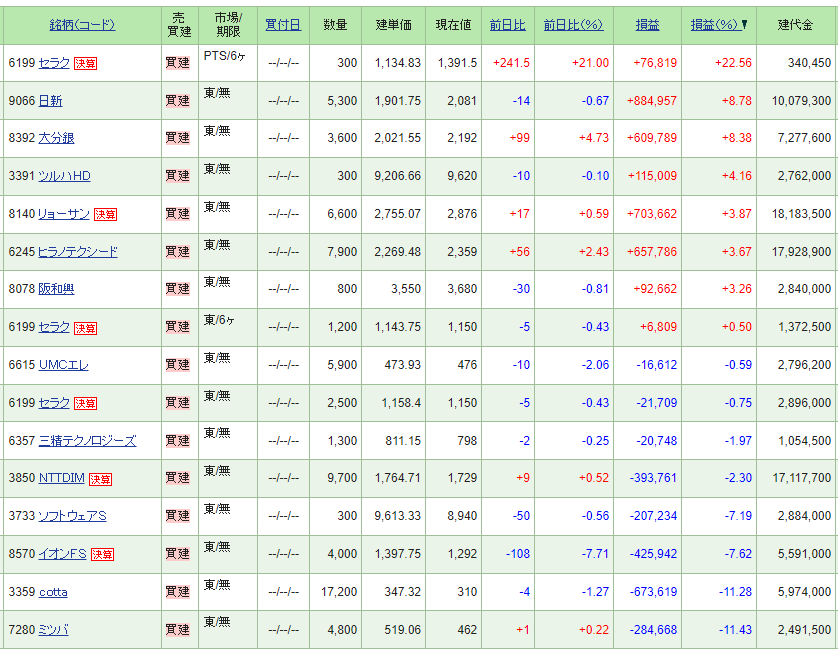The width and height of the screenshot is (838, 653).
Task: Select 損益(%) value -11.43
Action: 735,629
